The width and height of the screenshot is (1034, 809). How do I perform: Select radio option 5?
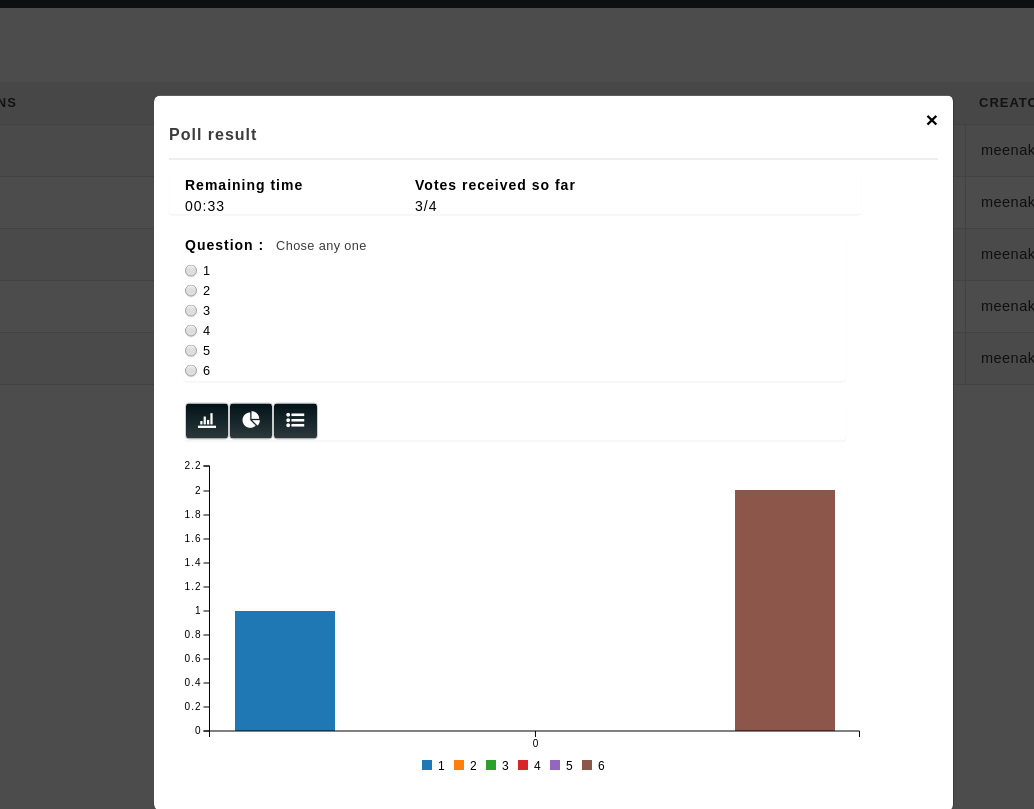191,351
